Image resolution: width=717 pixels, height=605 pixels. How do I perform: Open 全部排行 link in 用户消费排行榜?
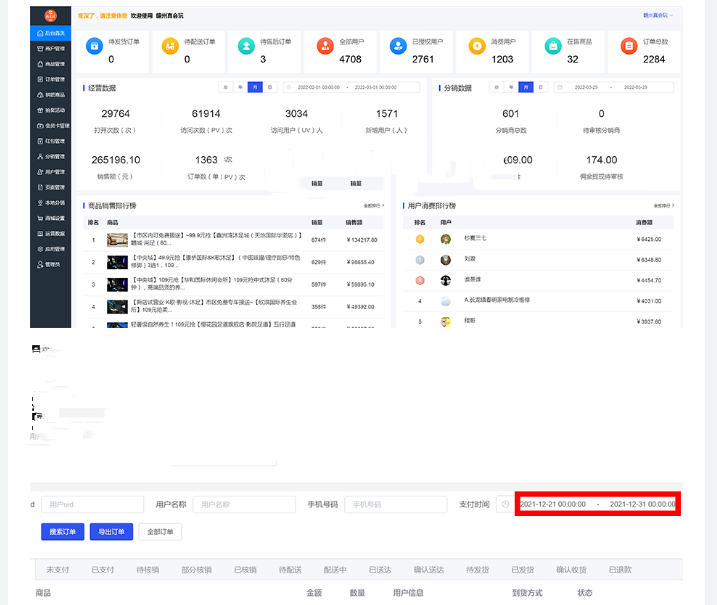click(662, 206)
